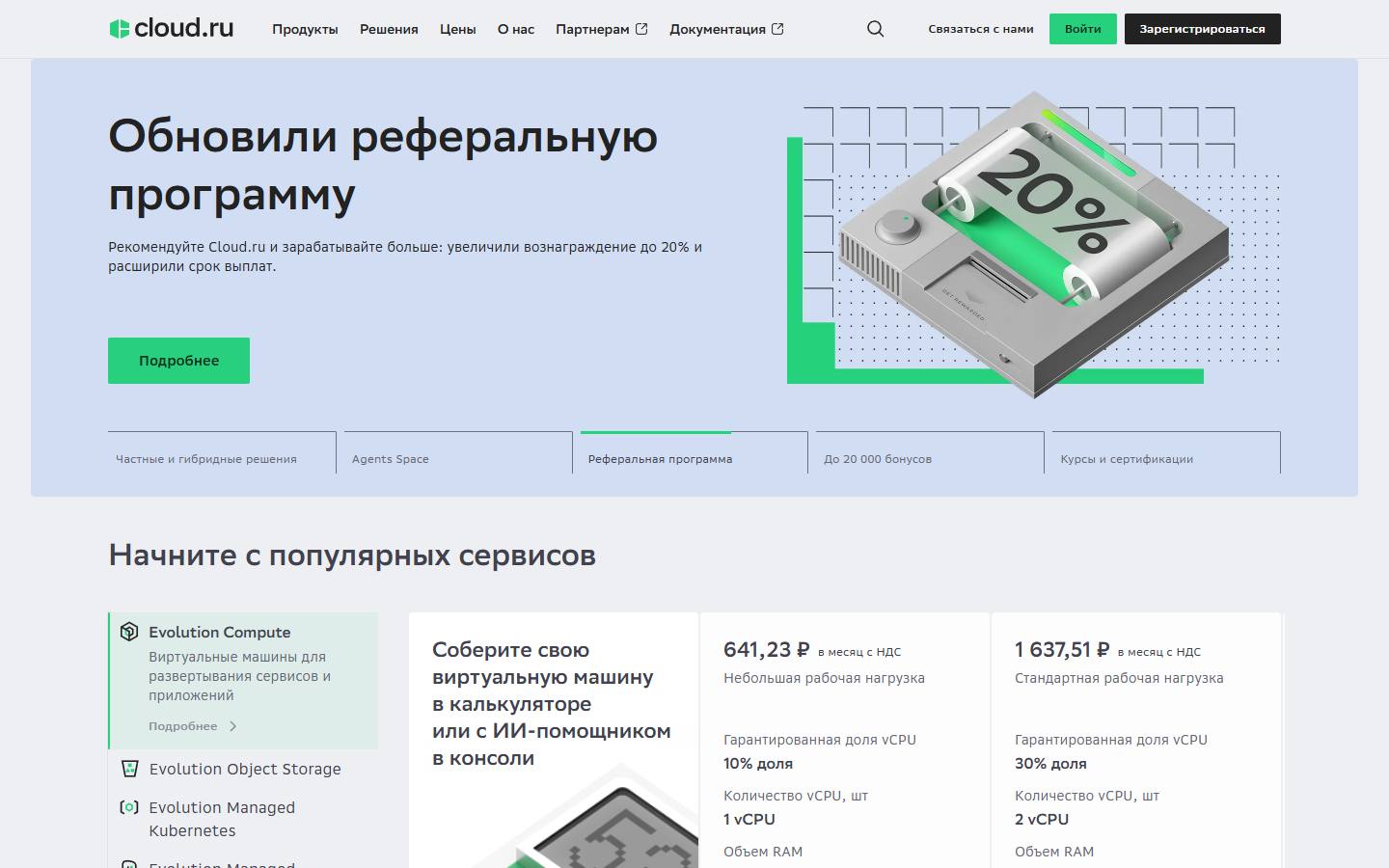Image resolution: width=1389 pixels, height=868 pixels.
Task: Click the Начните с популярных сервисов heading
Action: pyautogui.click(x=352, y=555)
